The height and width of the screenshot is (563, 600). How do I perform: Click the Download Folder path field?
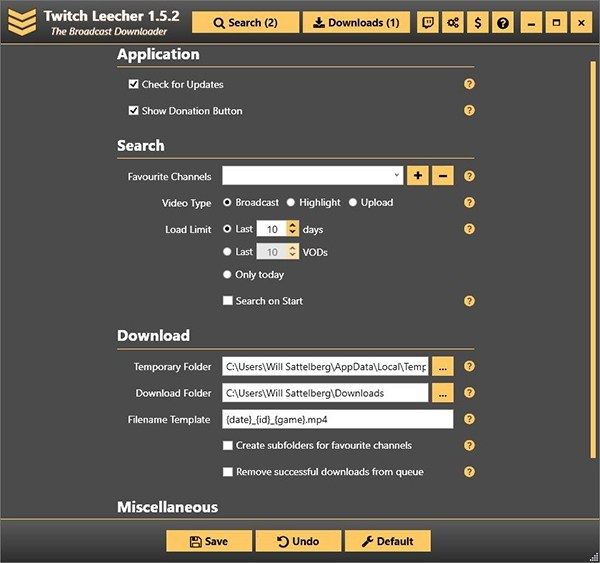click(x=325, y=393)
